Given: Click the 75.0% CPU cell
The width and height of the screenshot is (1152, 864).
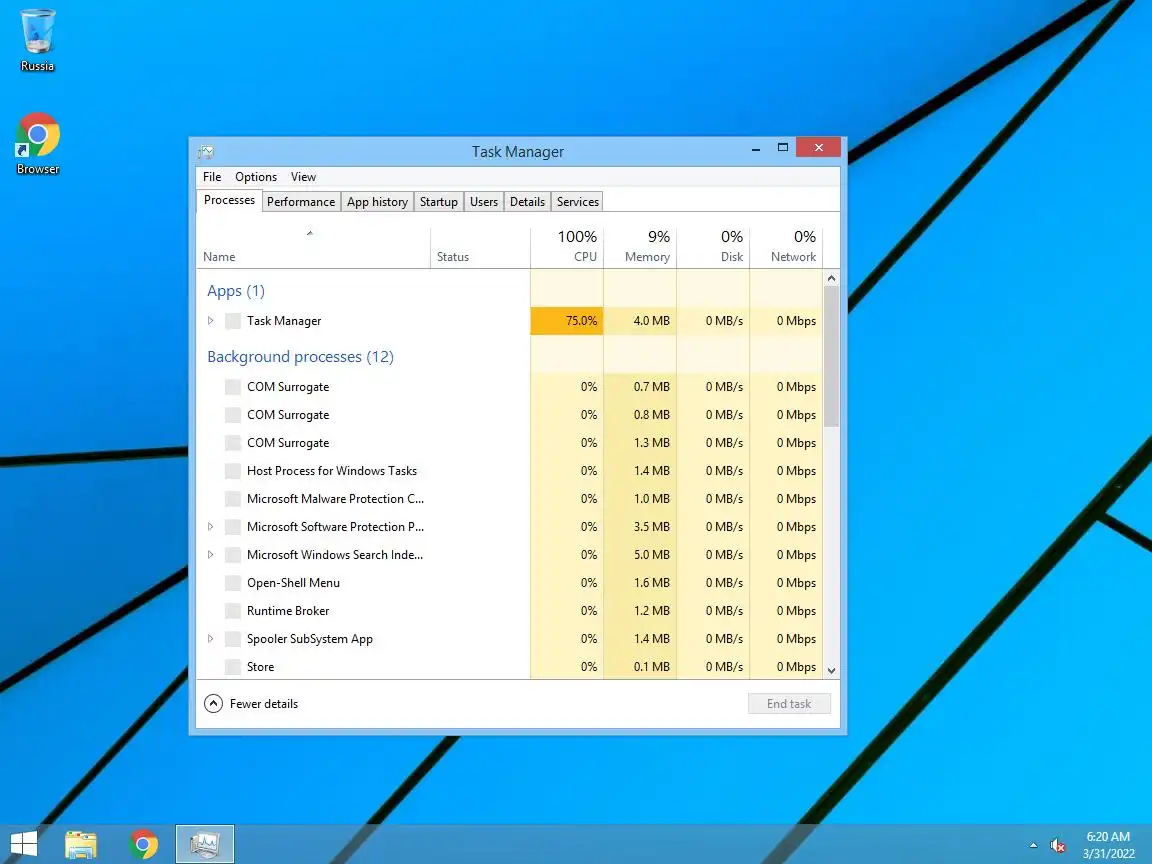Looking at the screenshot, I should pos(567,321).
